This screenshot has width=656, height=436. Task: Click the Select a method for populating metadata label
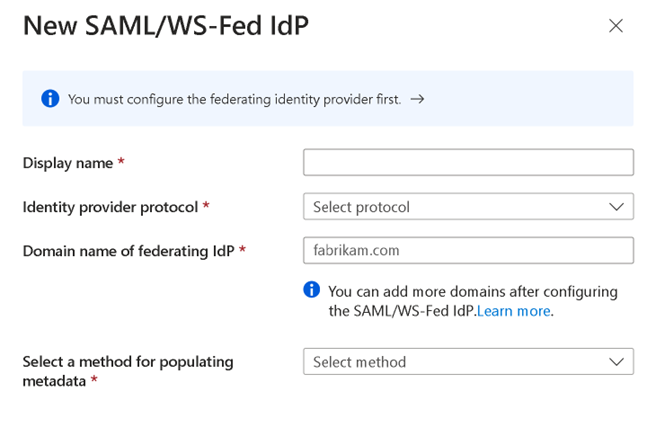pos(128,371)
